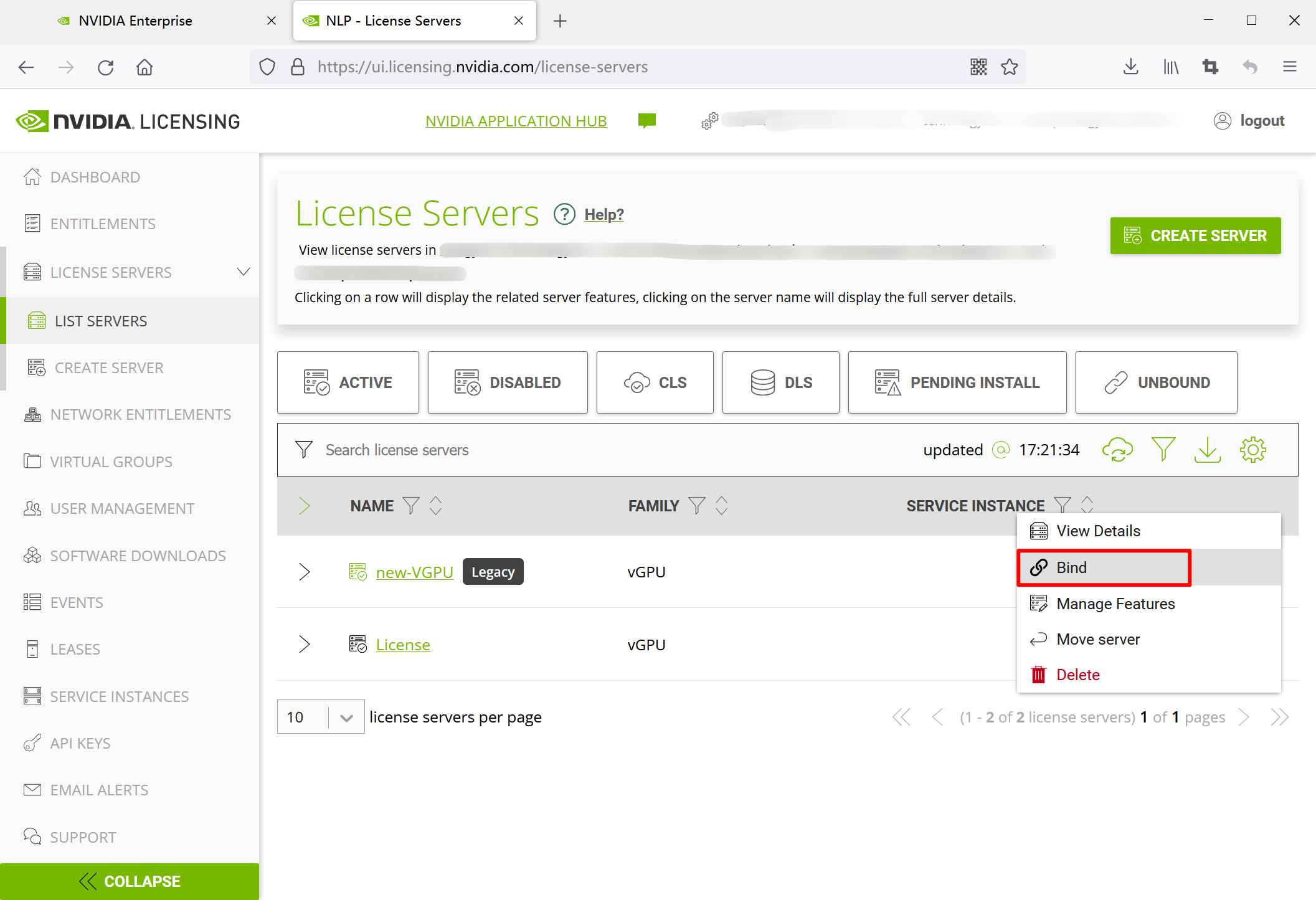Click the CREATE SERVER green button
Viewport: 1316px width, 900px height.
coord(1195,235)
